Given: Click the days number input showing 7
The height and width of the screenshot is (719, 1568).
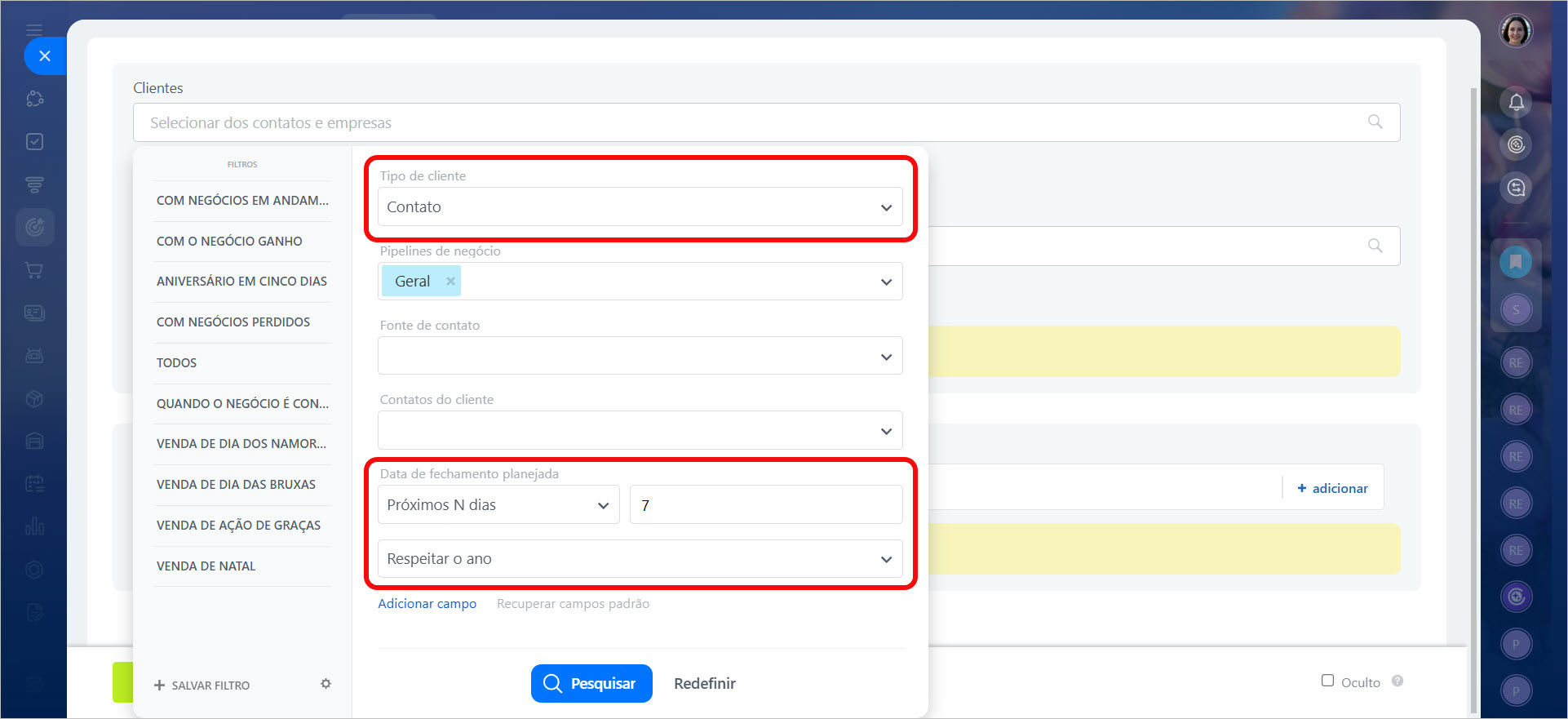Looking at the screenshot, I should click(x=766, y=504).
